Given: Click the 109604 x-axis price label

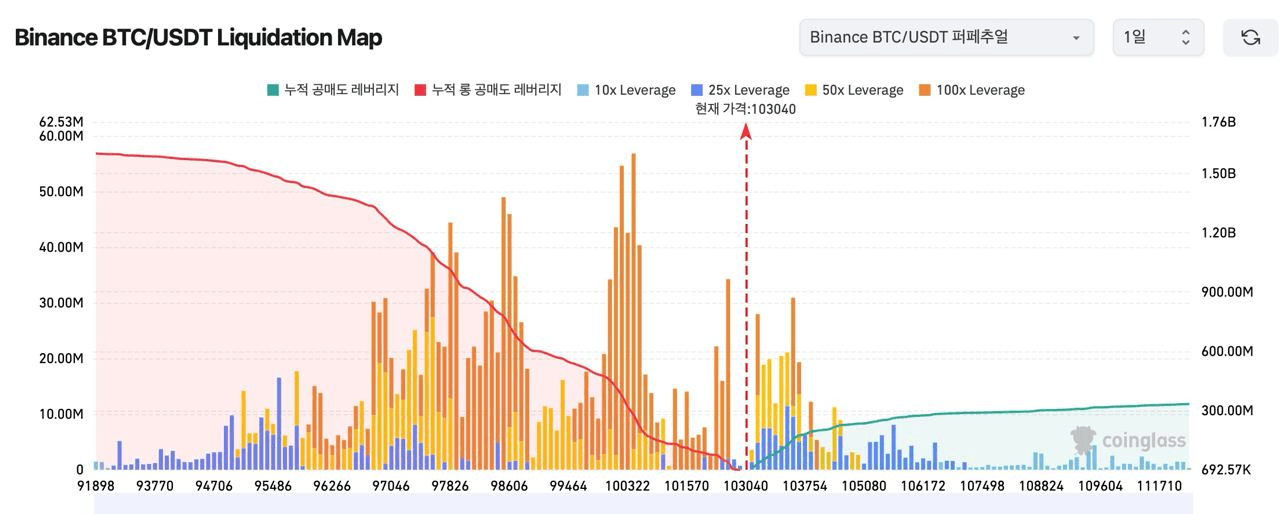Looking at the screenshot, I should [x=1100, y=485].
